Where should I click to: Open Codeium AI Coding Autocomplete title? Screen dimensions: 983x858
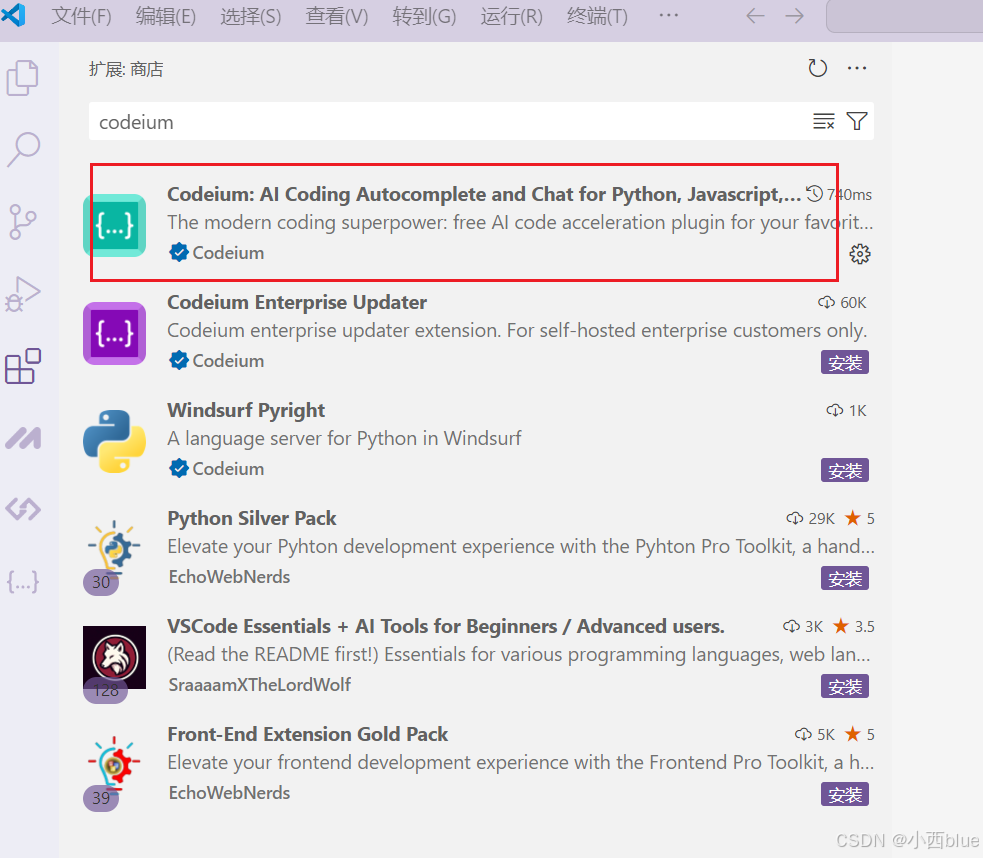[x=484, y=194]
